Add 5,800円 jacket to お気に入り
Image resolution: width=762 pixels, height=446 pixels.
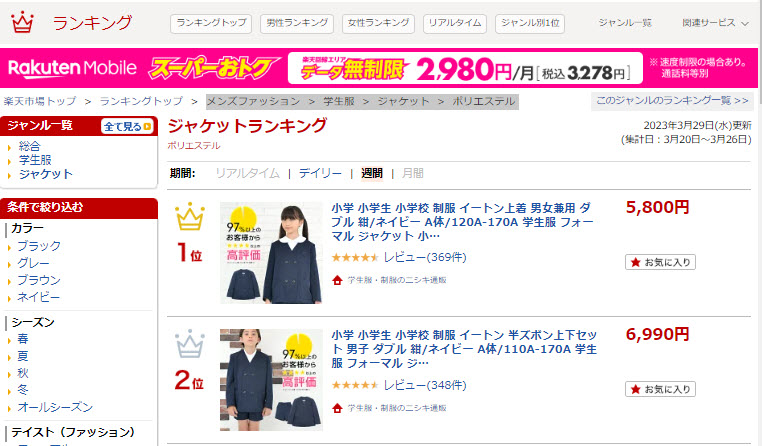[x=660, y=262]
